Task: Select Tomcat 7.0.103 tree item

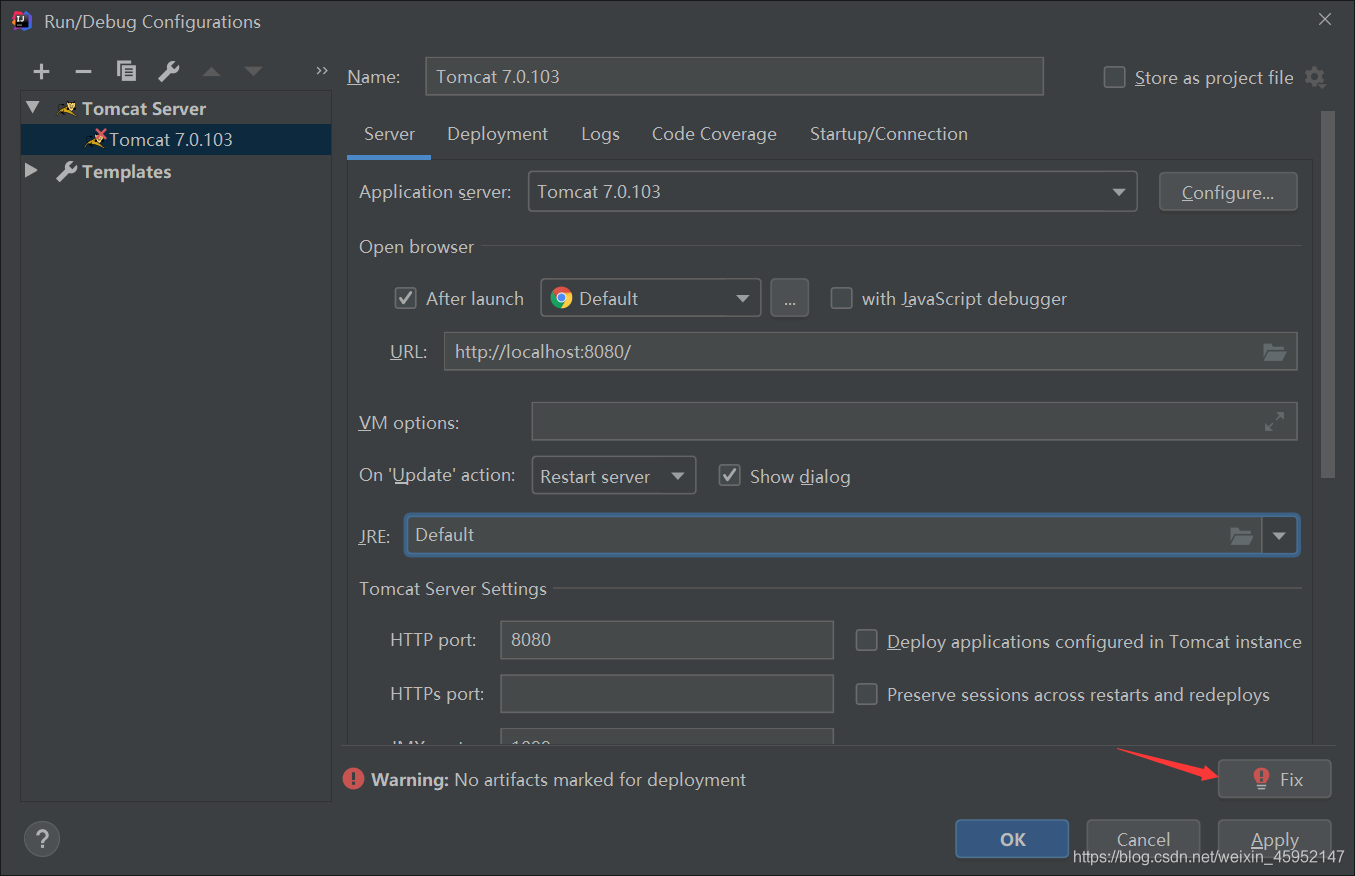Action: pos(176,139)
